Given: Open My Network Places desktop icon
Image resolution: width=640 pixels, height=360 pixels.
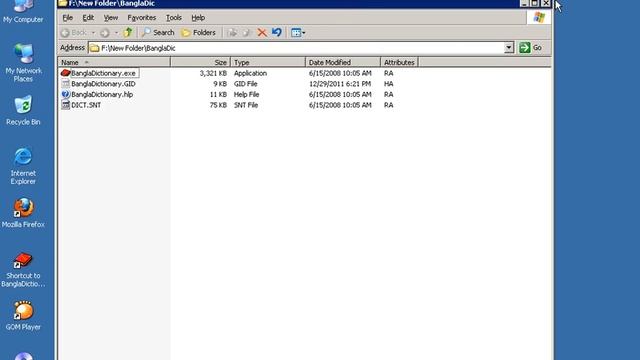Looking at the screenshot, I should point(23,62).
